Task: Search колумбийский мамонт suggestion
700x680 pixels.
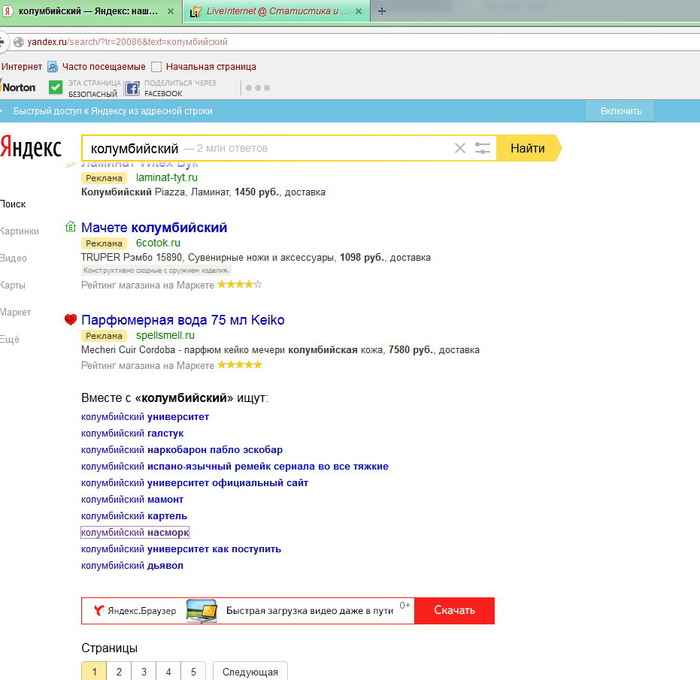Action: pos(132,499)
